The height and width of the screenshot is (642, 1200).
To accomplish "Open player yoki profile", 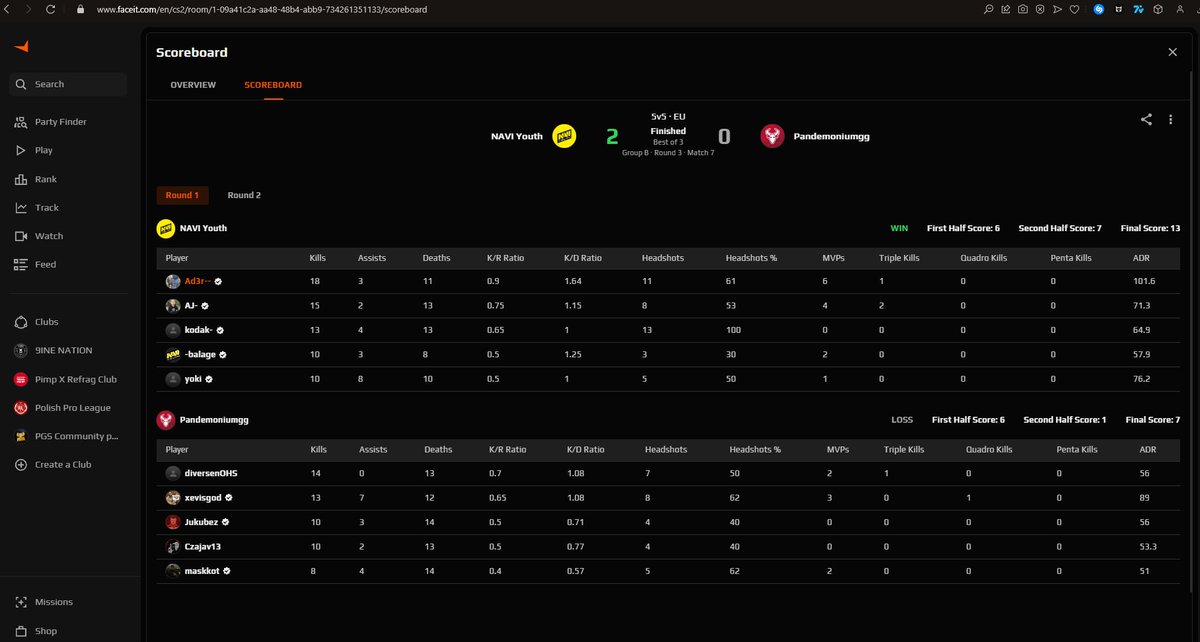I will click(193, 379).
